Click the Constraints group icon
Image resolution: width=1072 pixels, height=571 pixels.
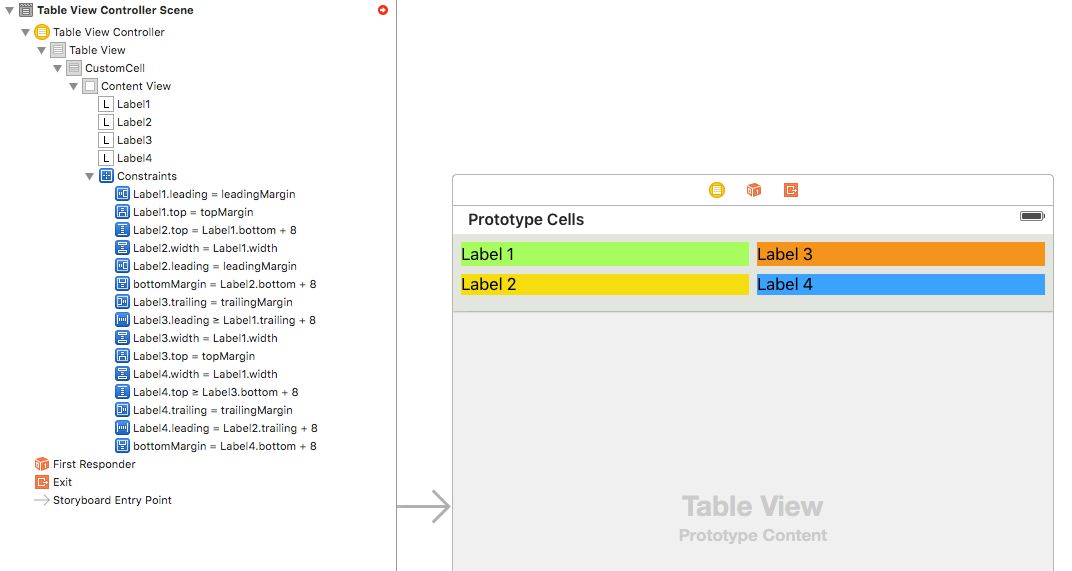pos(106,176)
